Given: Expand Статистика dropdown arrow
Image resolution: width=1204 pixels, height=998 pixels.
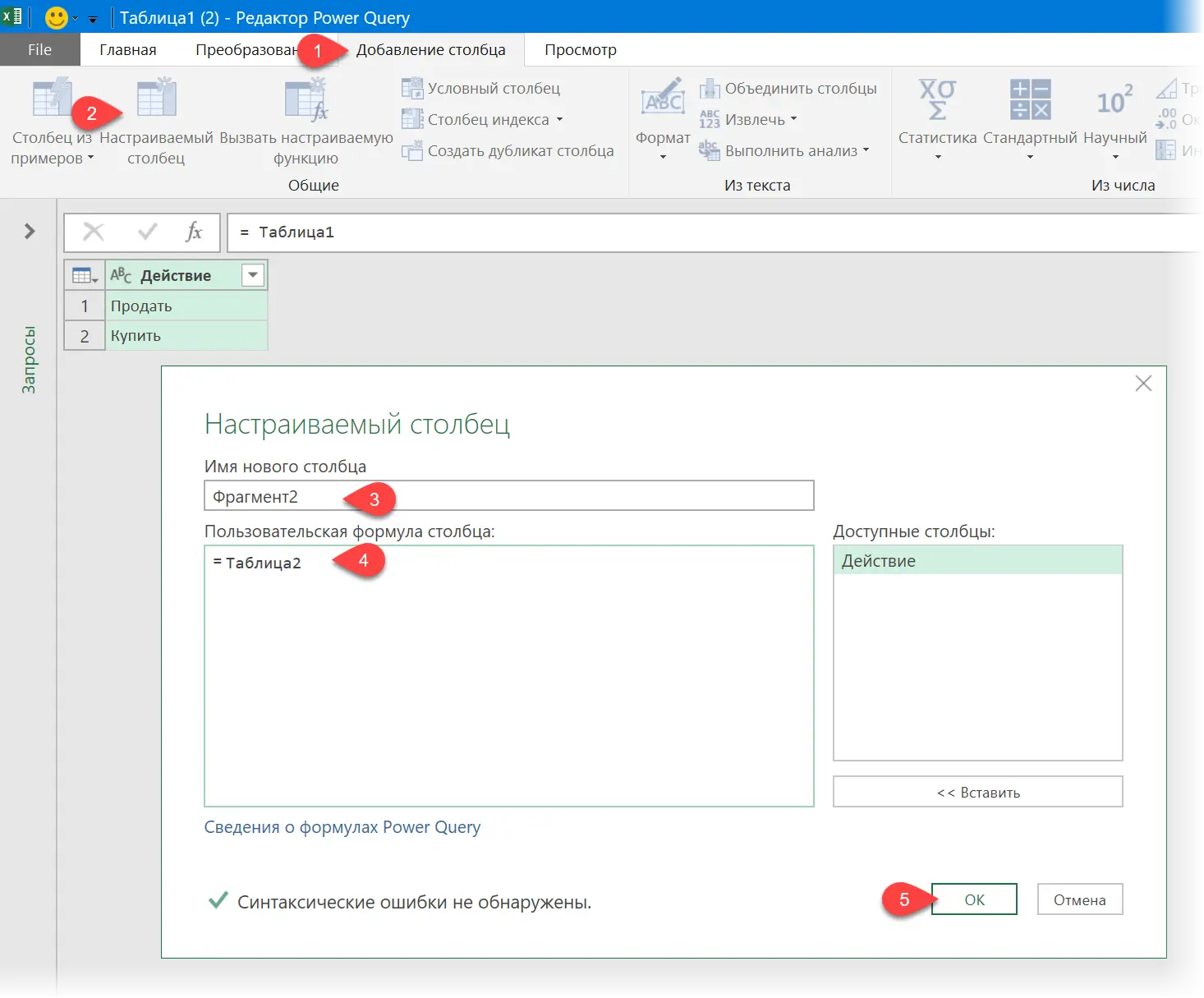Looking at the screenshot, I should [937, 157].
